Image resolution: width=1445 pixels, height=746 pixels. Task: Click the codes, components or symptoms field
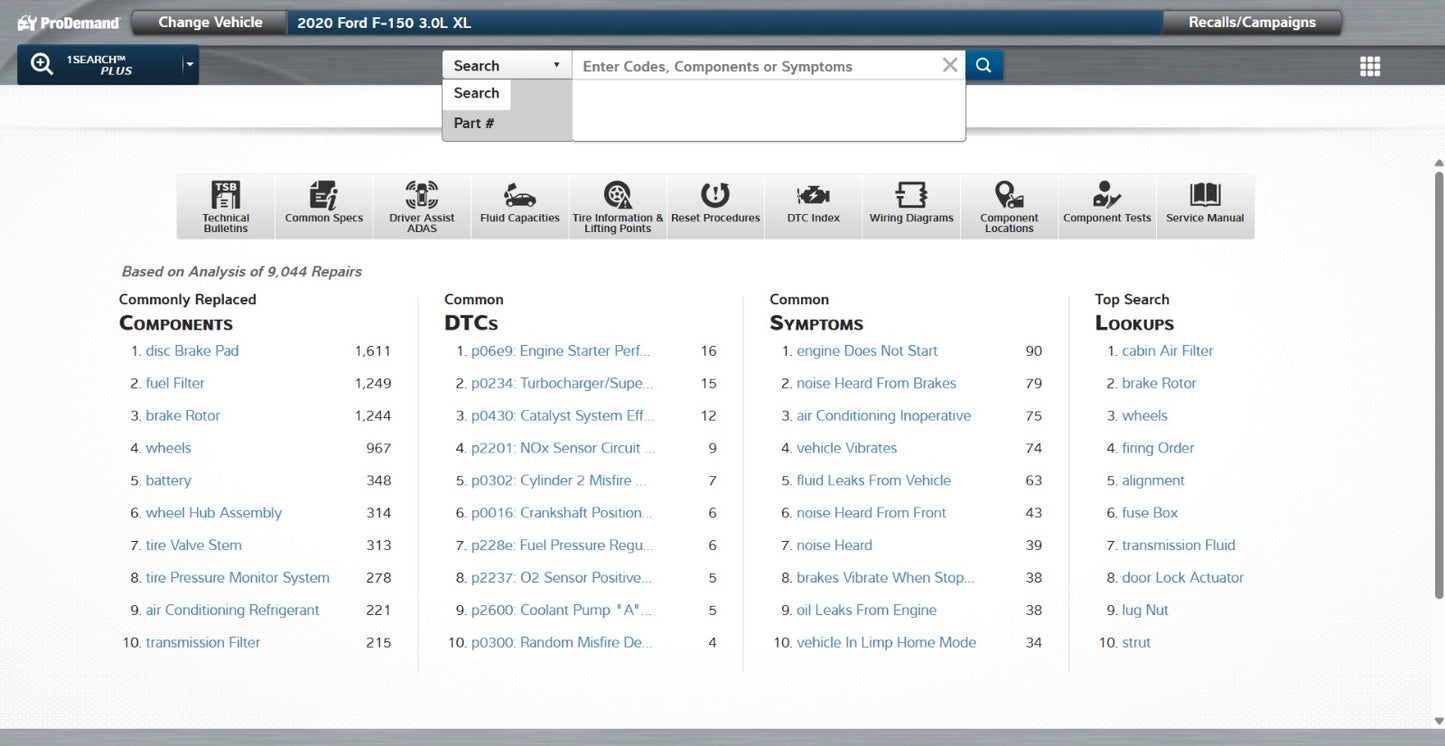point(757,66)
